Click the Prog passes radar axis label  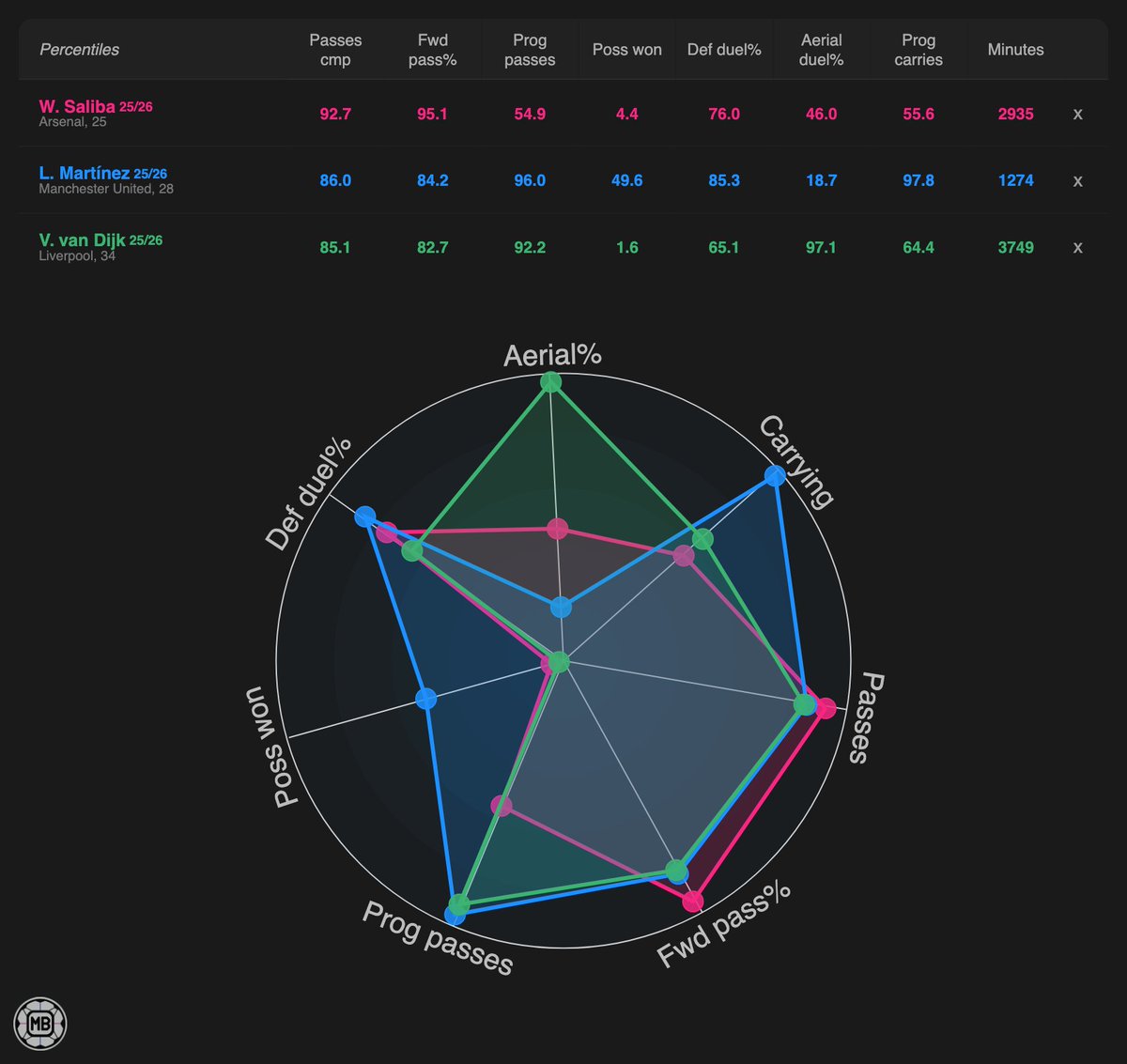[438, 938]
